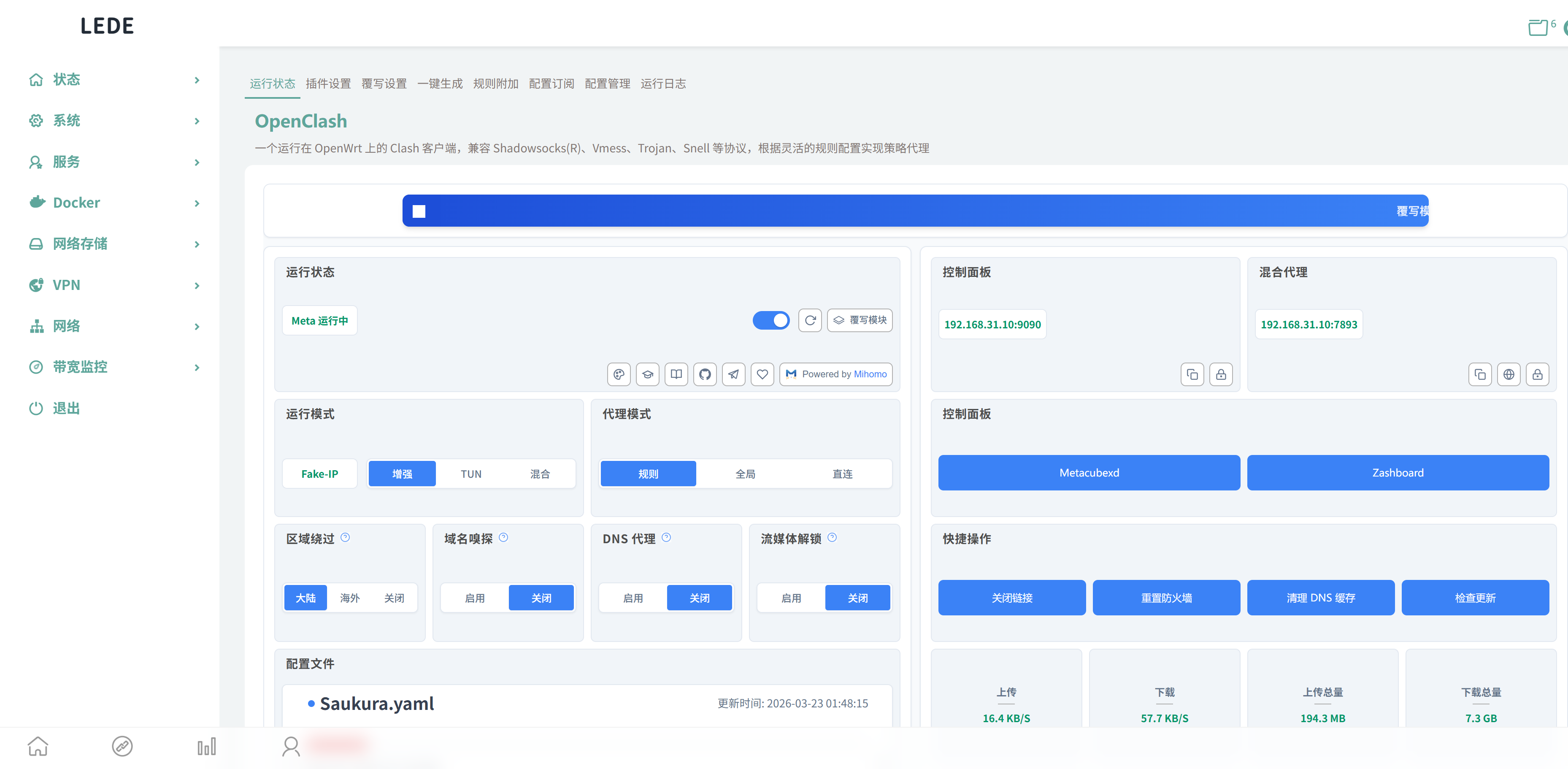Copy the 192.168.31.10:9090 control panel address
The height and width of the screenshot is (769, 1568).
coord(1192,374)
